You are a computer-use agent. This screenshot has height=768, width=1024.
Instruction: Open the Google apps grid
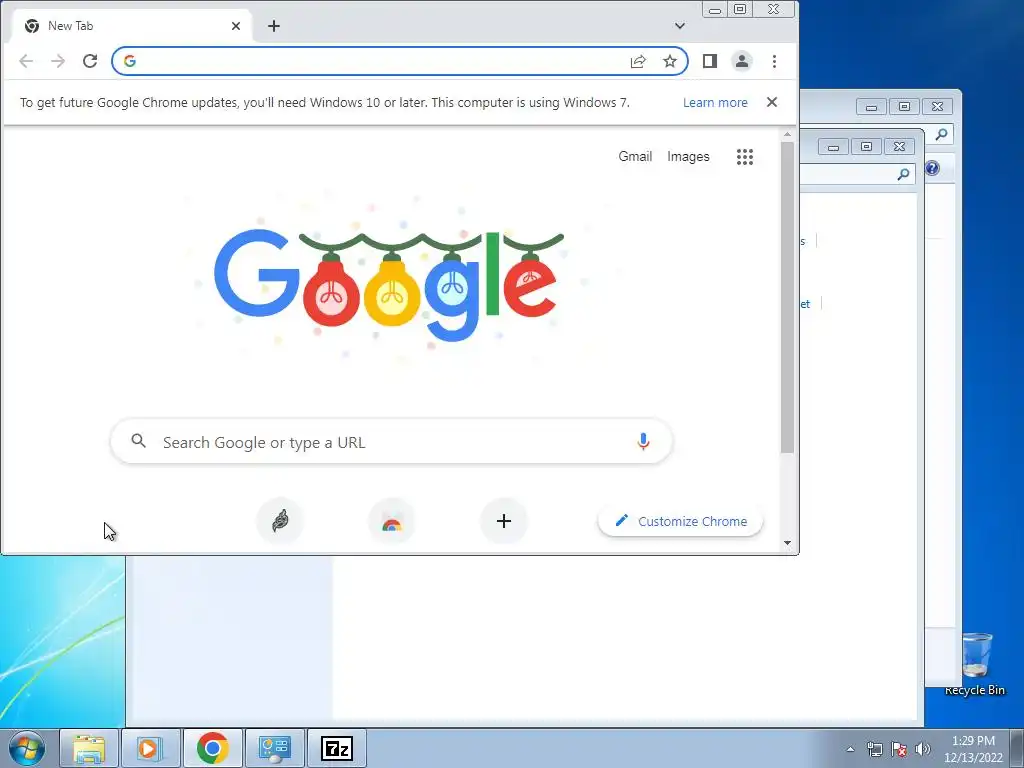click(745, 157)
